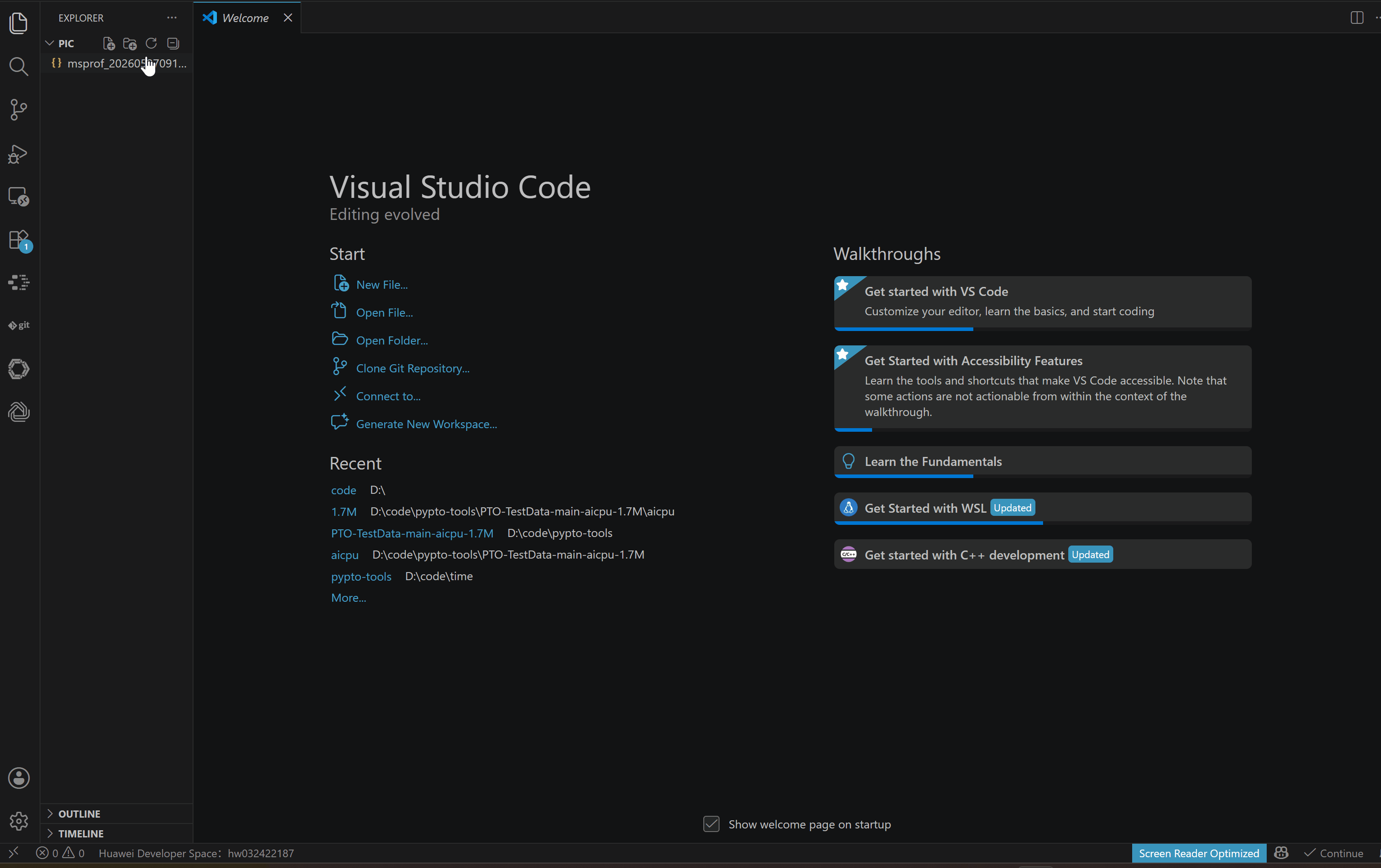Open Get started with C++ development walkthrough

click(x=1043, y=555)
